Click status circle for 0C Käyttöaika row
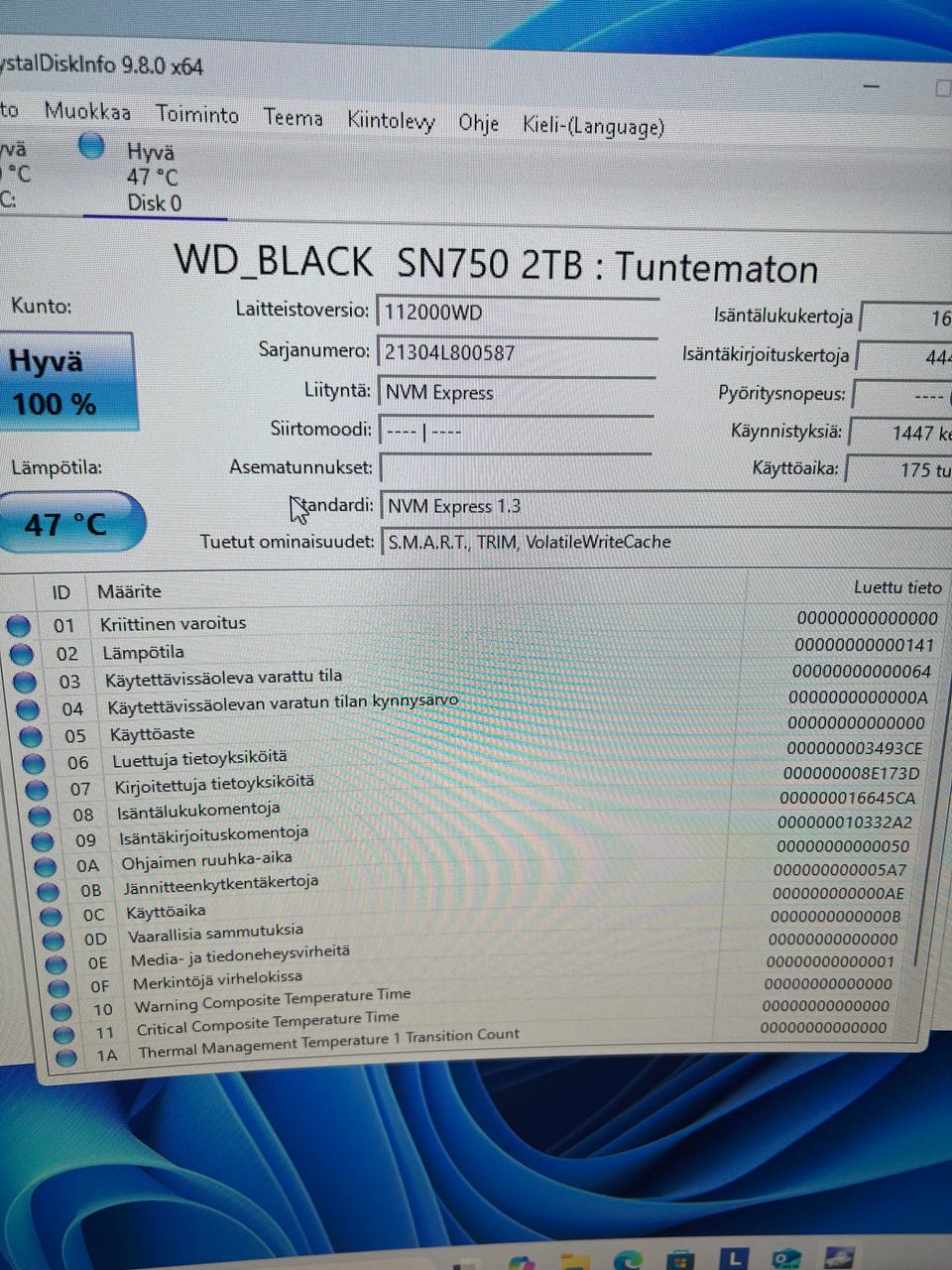This screenshot has width=952, height=1270. (x=52, y=916)
